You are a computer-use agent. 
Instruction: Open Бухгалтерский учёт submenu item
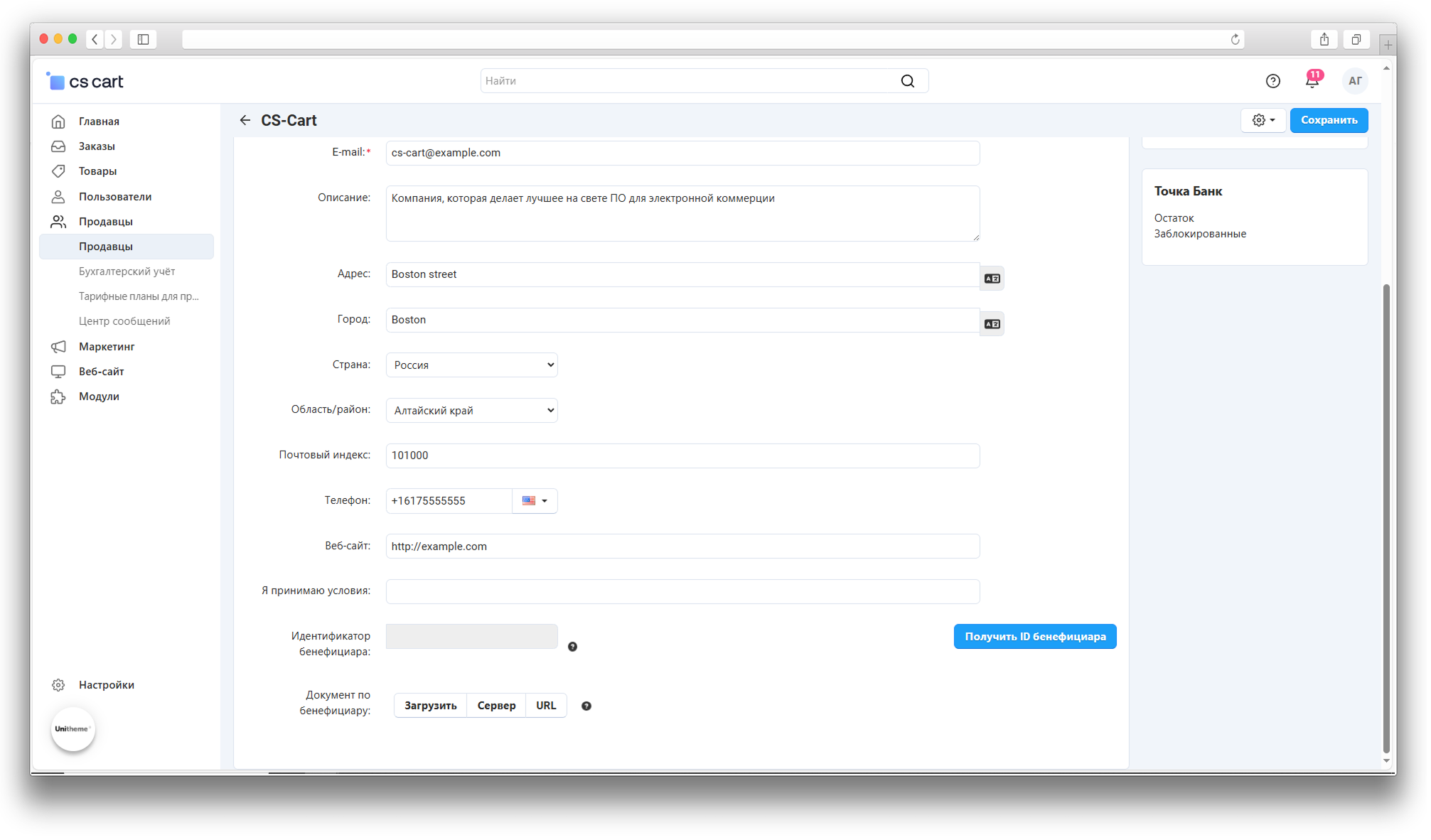(x=127, y=271)
